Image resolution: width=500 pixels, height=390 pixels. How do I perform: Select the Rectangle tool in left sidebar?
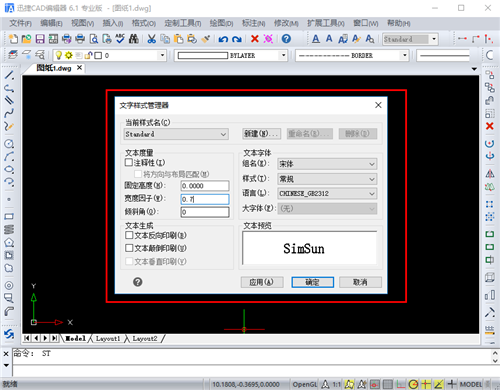[9, 217]
